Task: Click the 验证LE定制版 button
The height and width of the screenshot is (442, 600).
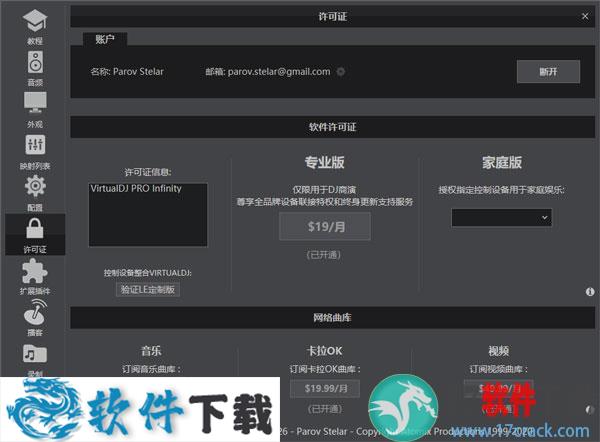Action: click(148, 290)
